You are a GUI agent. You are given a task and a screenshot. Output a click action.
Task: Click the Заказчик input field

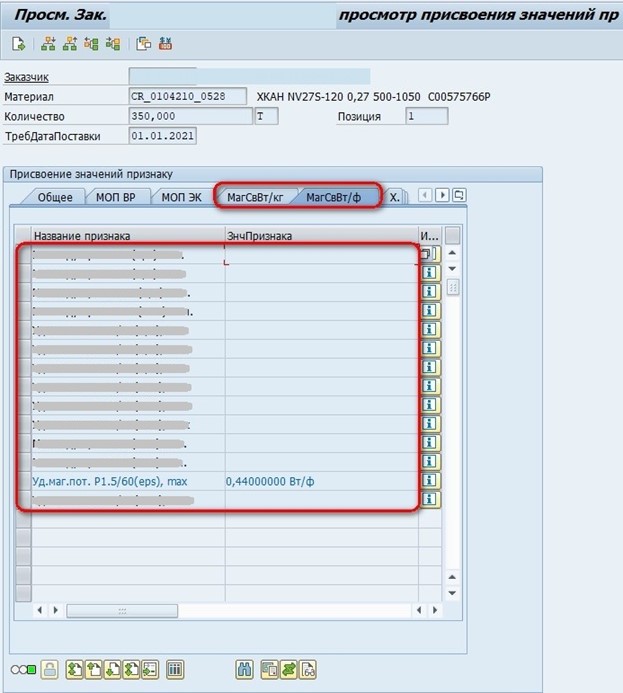pyautogui.click(x=249, y=76)
